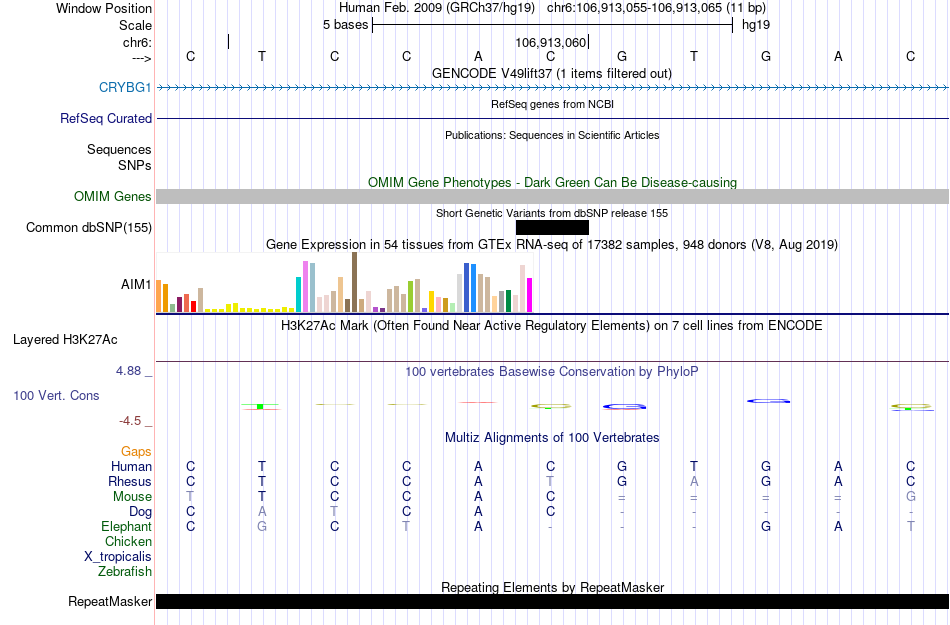Click the Basewise Conservation by PhyloP title

point(552,372)
